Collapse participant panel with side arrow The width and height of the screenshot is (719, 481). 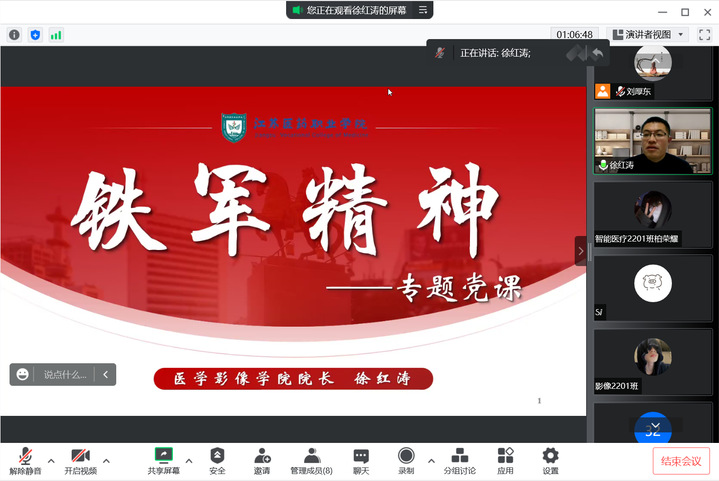pos(580,251)
